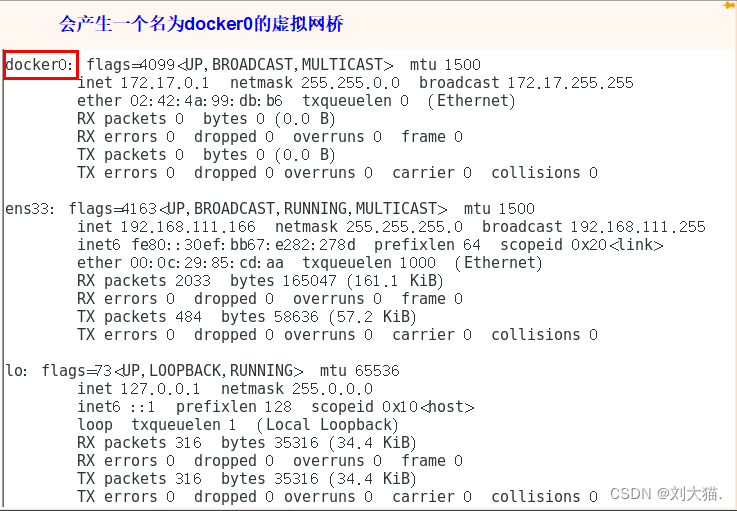Image resolution: width=737 pixels, height=511 pixels.
Task: Click the orange pushpin icon
Action: 729,5
